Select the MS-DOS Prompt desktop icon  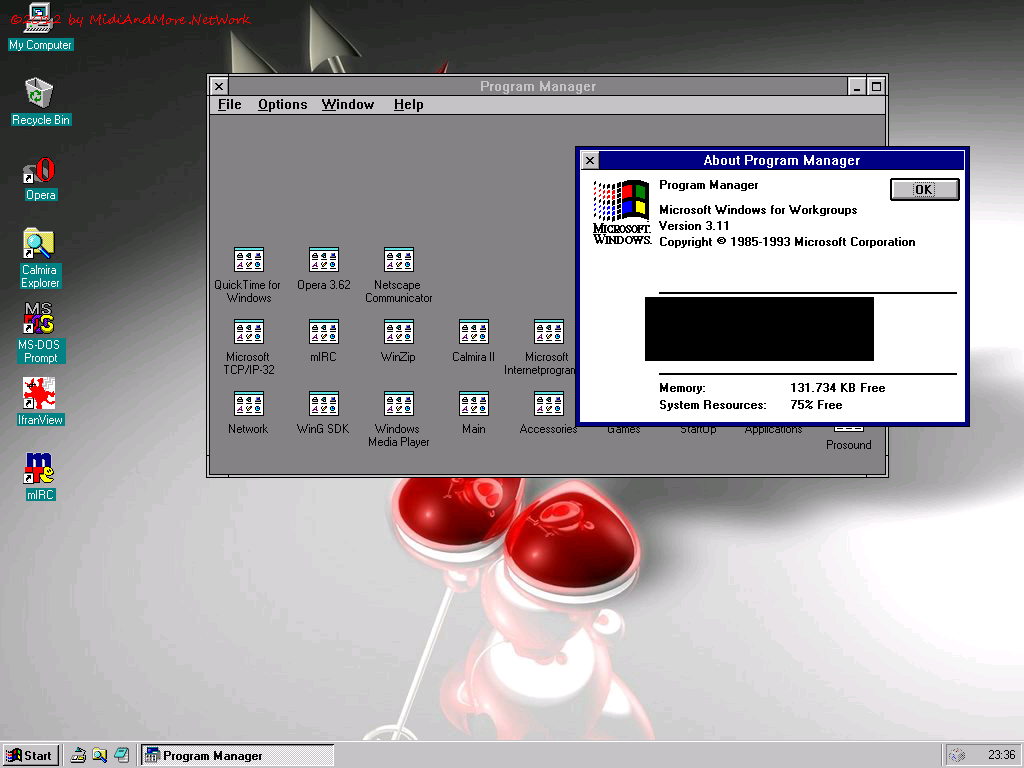tap(40, 319)
